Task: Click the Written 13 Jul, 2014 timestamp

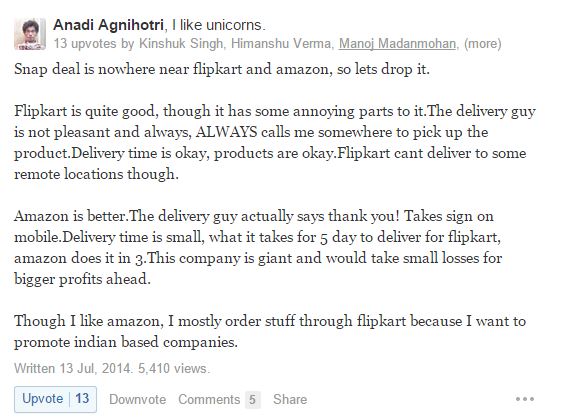Action: [73, 368]
